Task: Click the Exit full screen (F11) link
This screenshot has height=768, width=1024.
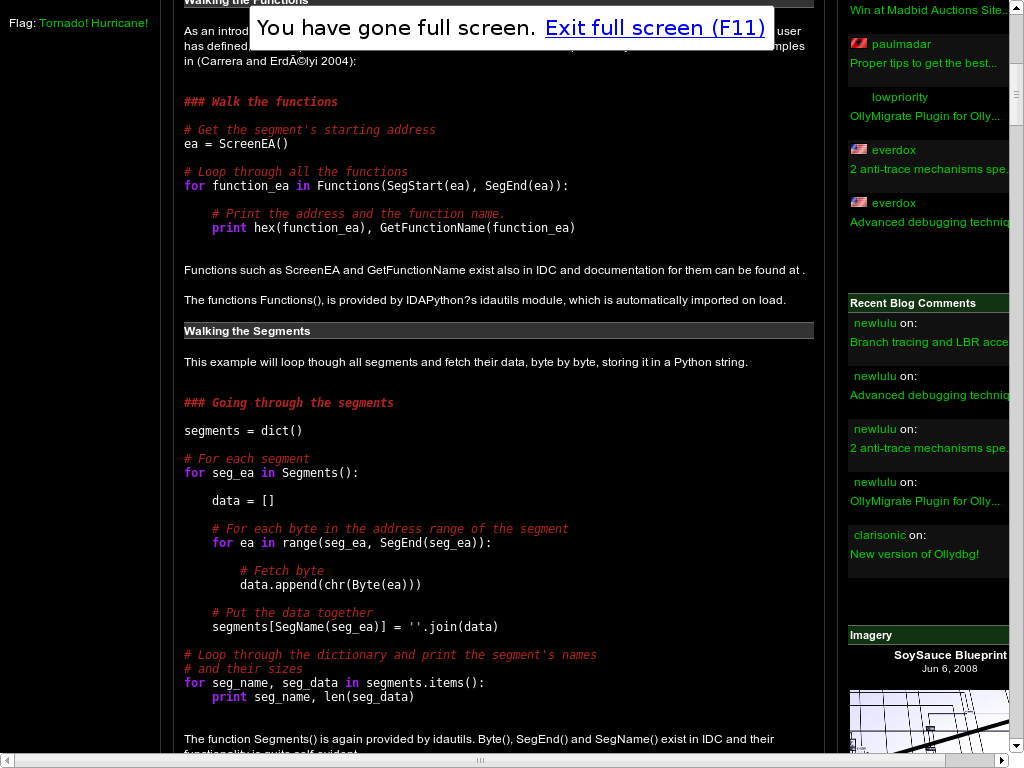Action: click(654, 27)
